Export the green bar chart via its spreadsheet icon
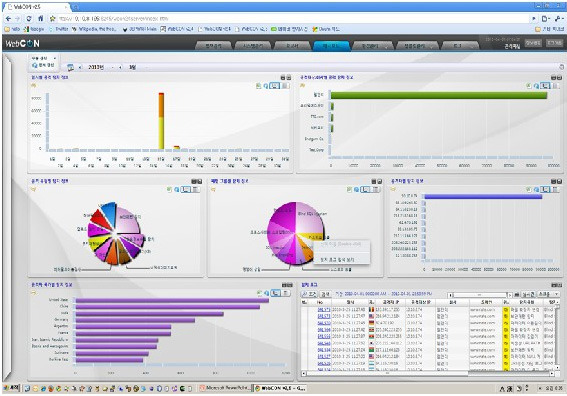This screenshot has height=396, width=567. [529, 86]
